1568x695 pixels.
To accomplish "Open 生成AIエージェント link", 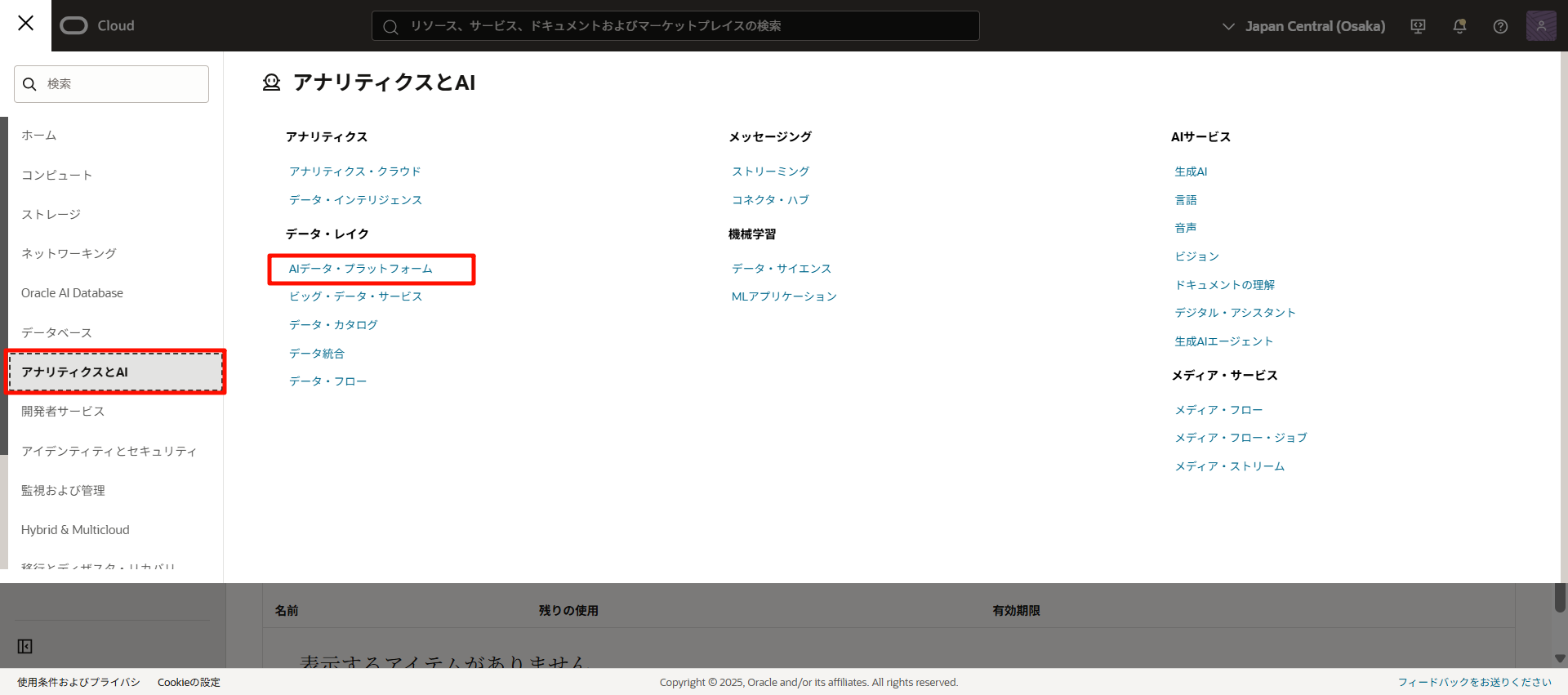I will pyautogui.click(x=1223, y=341).
